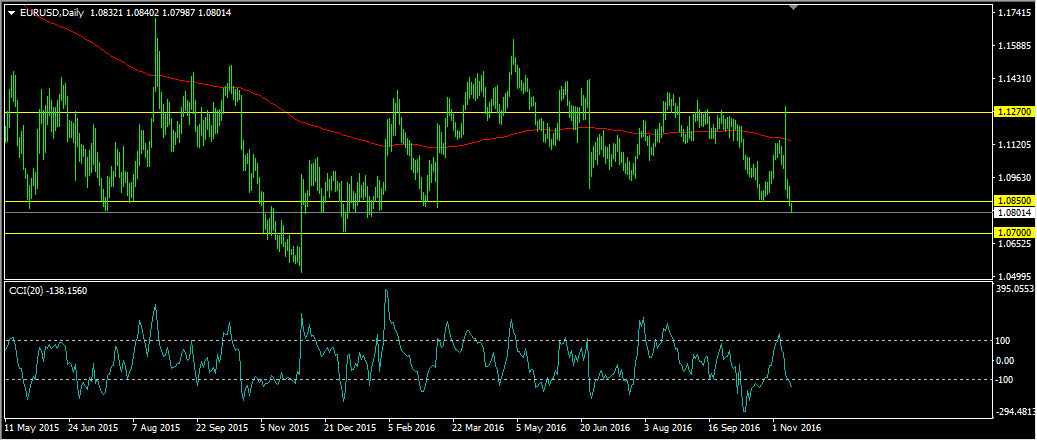Viewport: 1037px width, 441px height.
Task: Open the chart menu arrow beside EURUSD,Daily
Action: 11,13
